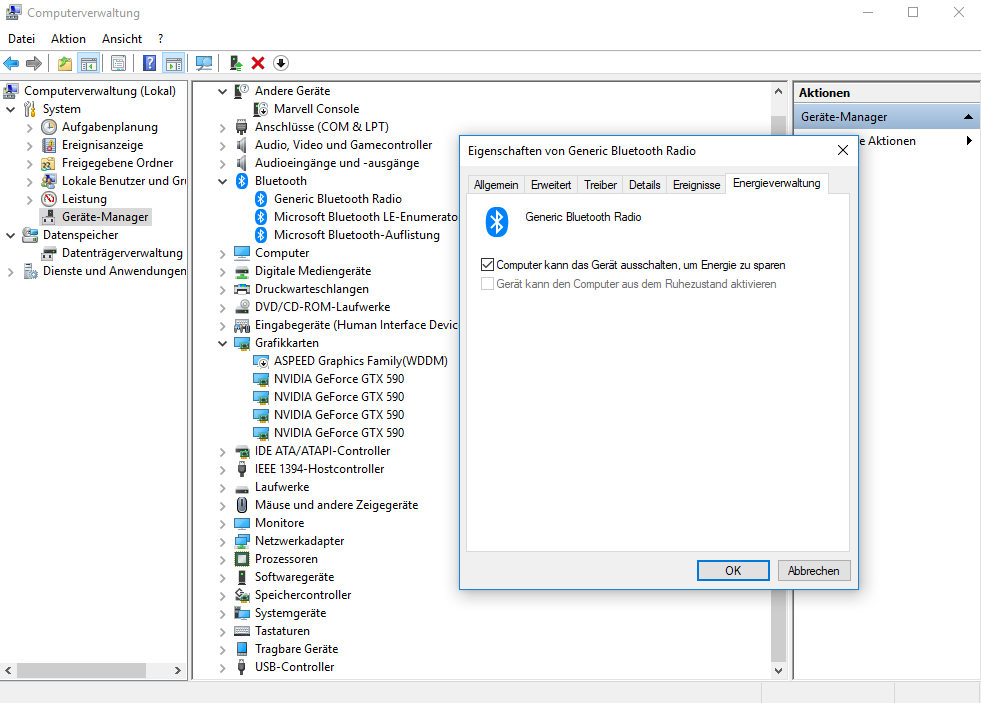The height and width of the screenshot is (703, 981).
Task: Switch to the Erweitert tab
Action: pos(551,185)
